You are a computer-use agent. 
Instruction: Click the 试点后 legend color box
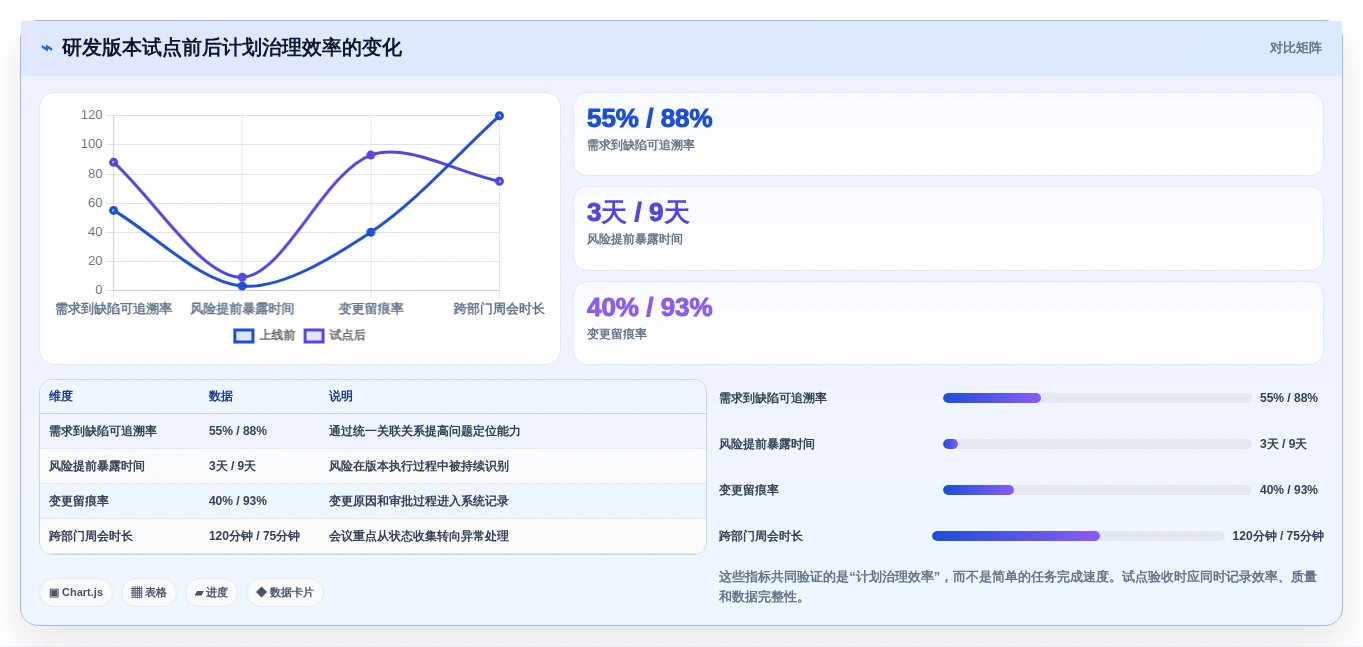[314, 336]
